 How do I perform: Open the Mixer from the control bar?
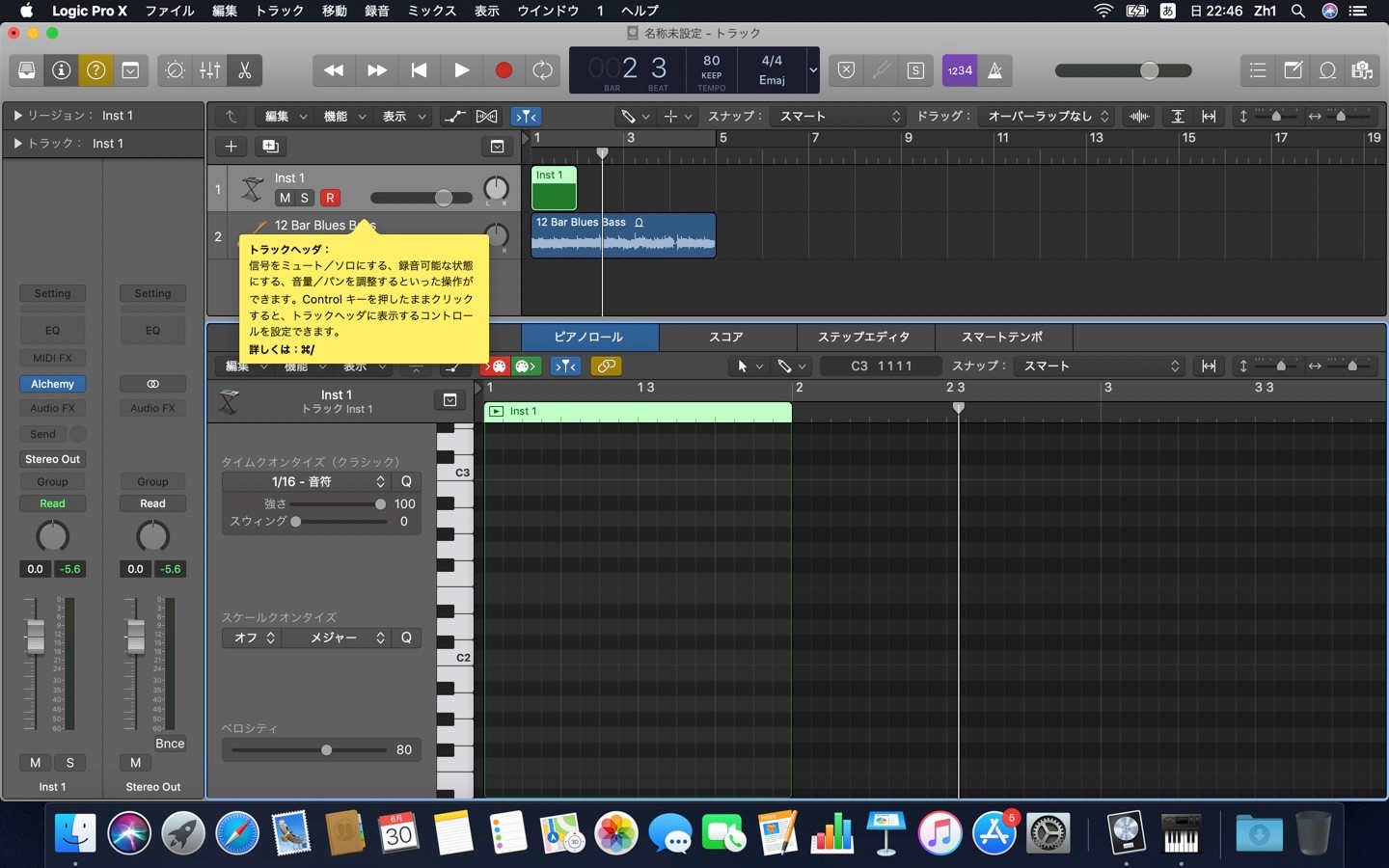click(209, 70)
